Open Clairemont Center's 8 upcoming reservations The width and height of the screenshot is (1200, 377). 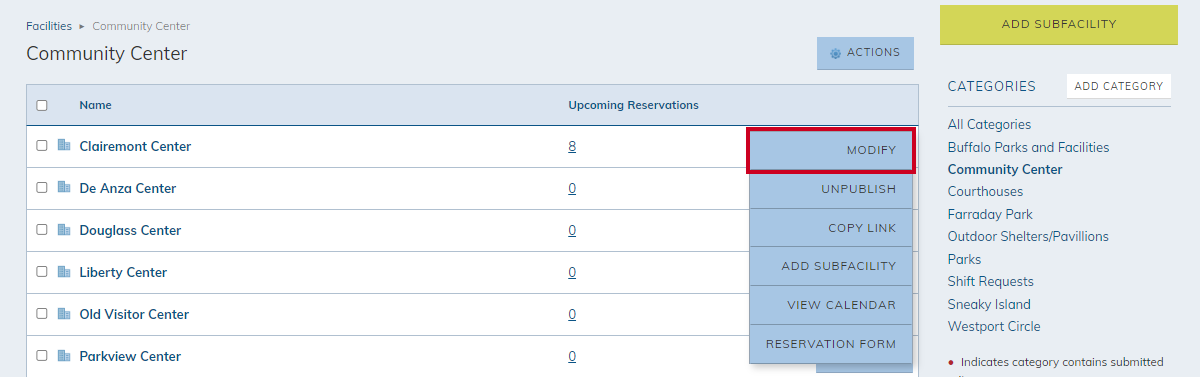coord(572,146)
